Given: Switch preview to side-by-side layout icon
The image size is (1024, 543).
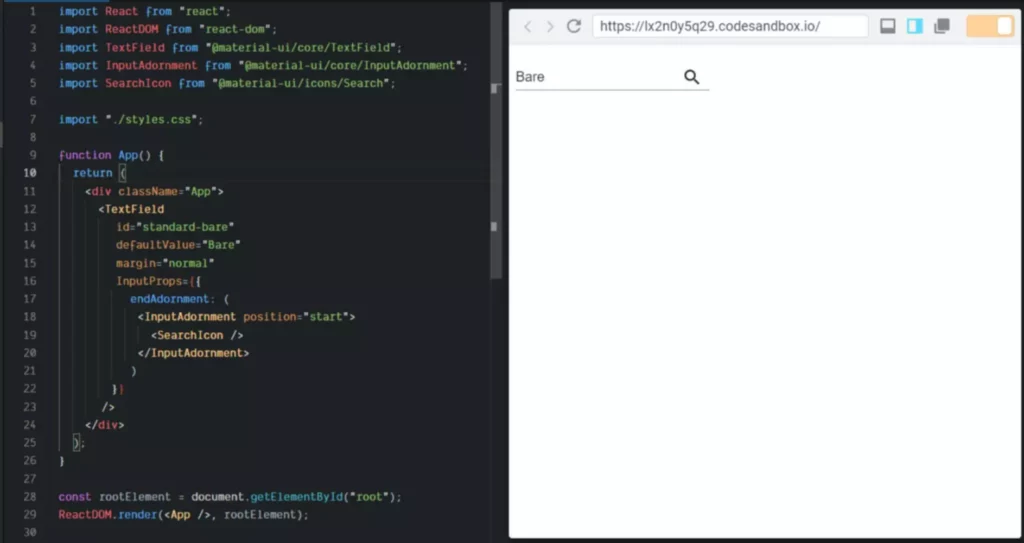Looking at the screenshot, I should 914,27.
